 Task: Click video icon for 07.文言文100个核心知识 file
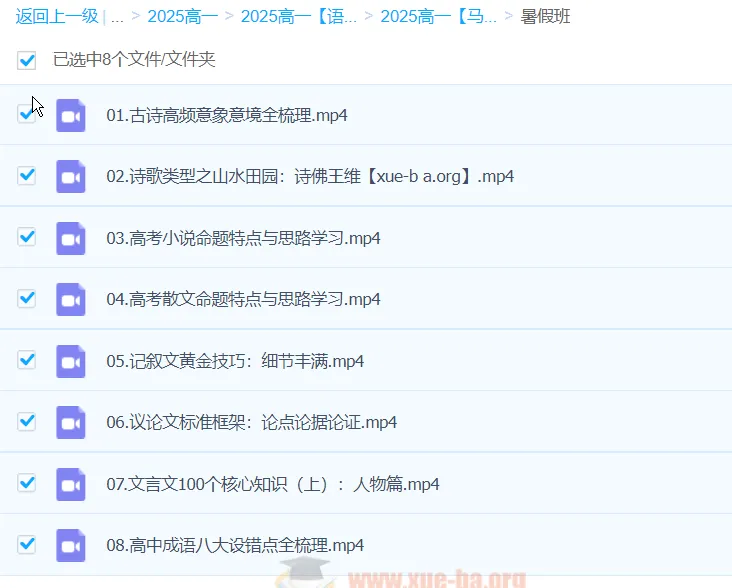pyautogui.click(x=70, y=484)
